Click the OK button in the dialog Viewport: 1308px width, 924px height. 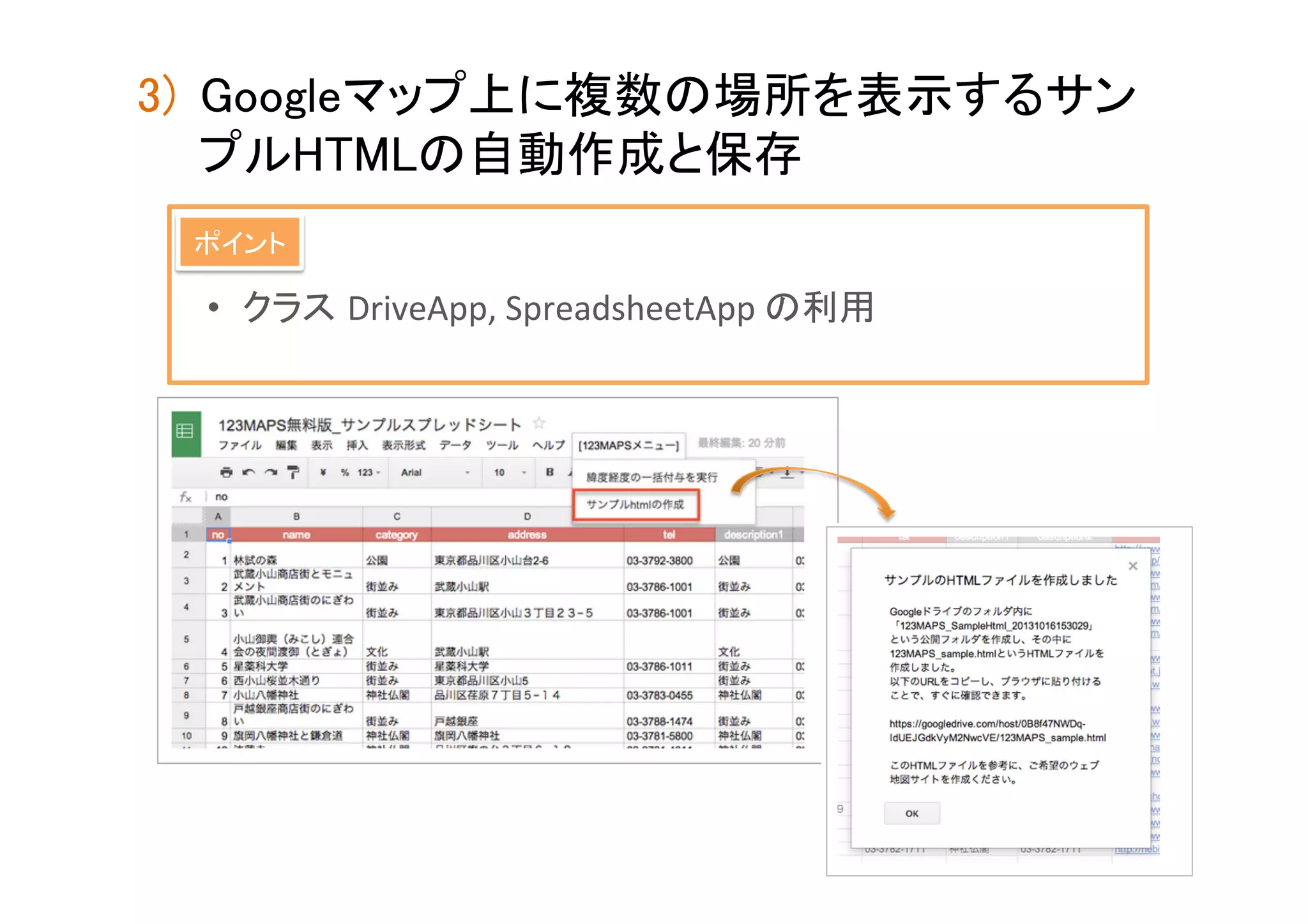911,813
